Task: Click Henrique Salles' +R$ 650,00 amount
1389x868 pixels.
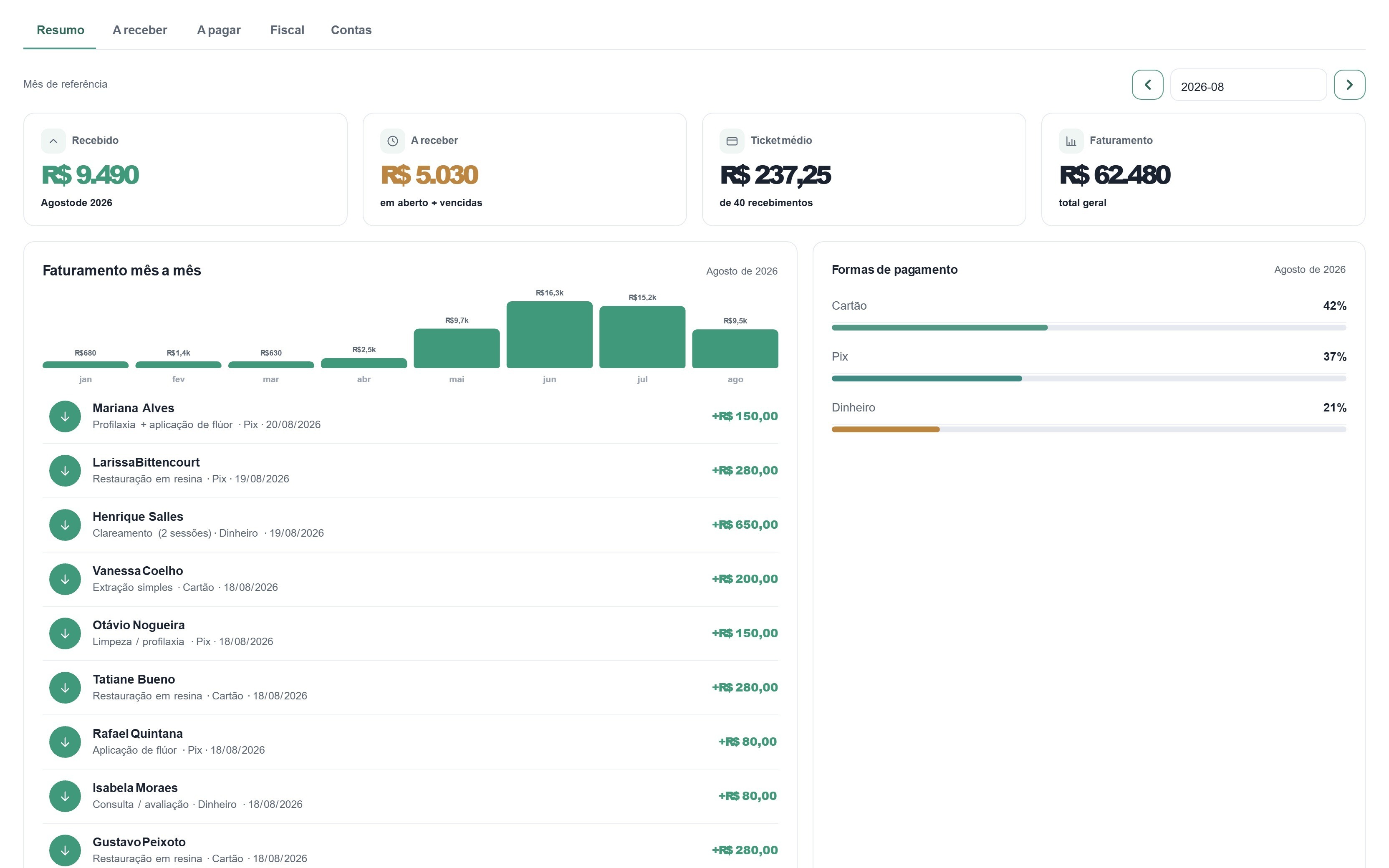Action: 745,525
